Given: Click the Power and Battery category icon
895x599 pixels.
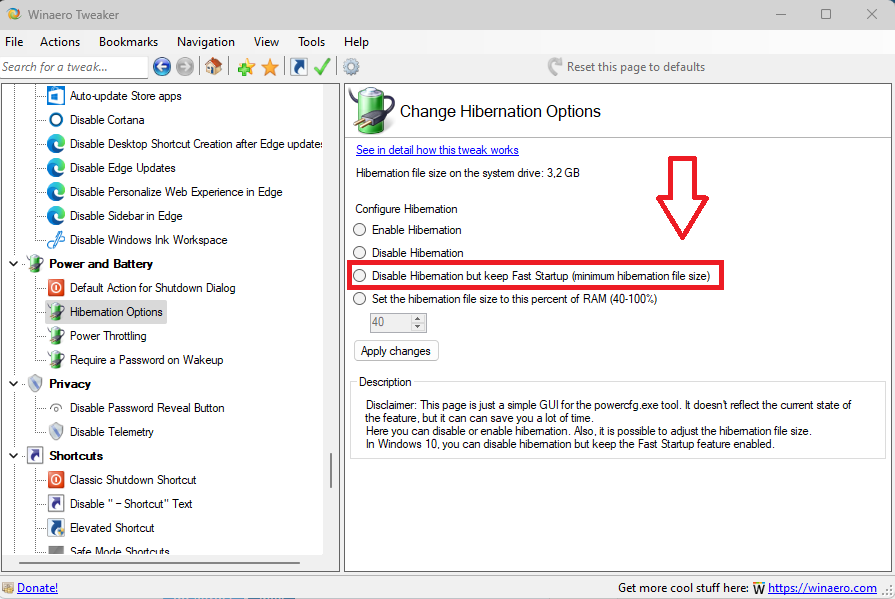Looking at the screenshot, I should (x=35, y=264).
